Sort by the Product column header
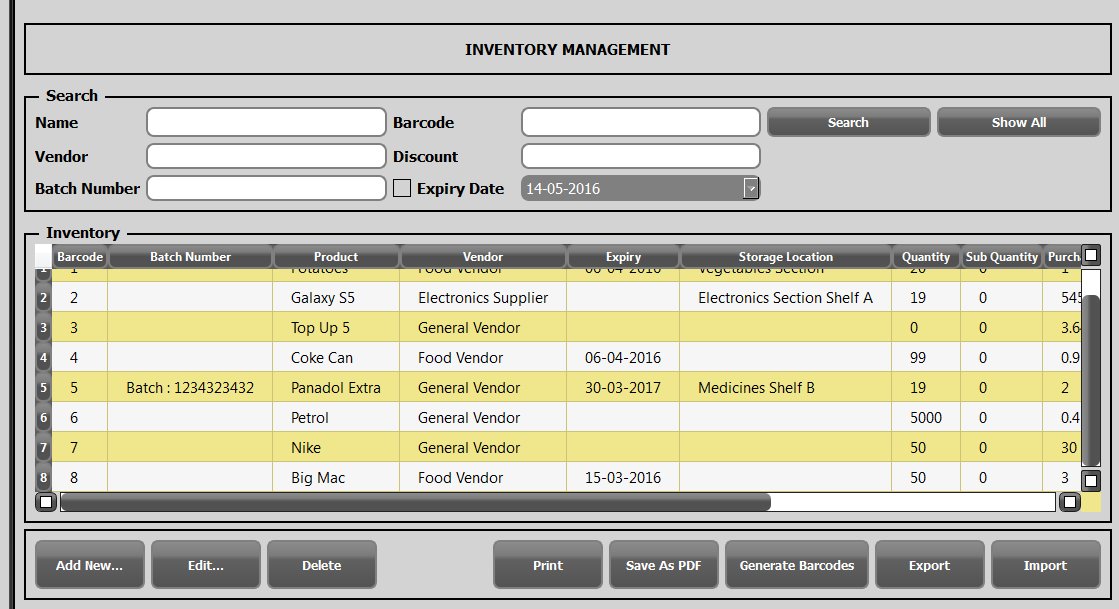 (x=336, y=257)
